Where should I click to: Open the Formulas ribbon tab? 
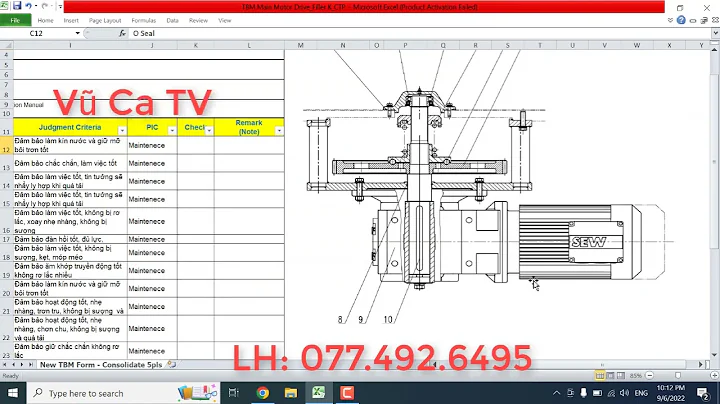click(144, 20)
